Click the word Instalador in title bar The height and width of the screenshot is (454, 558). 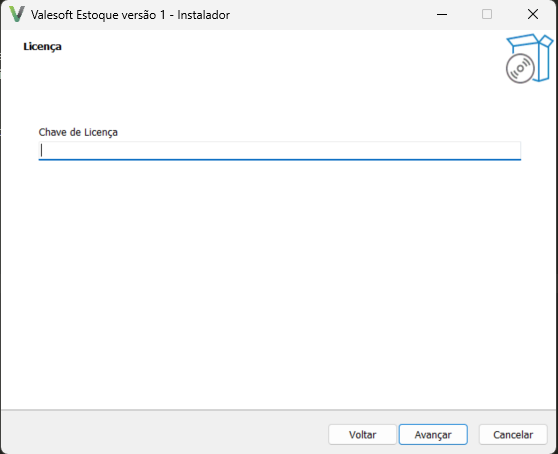[204, 15]
